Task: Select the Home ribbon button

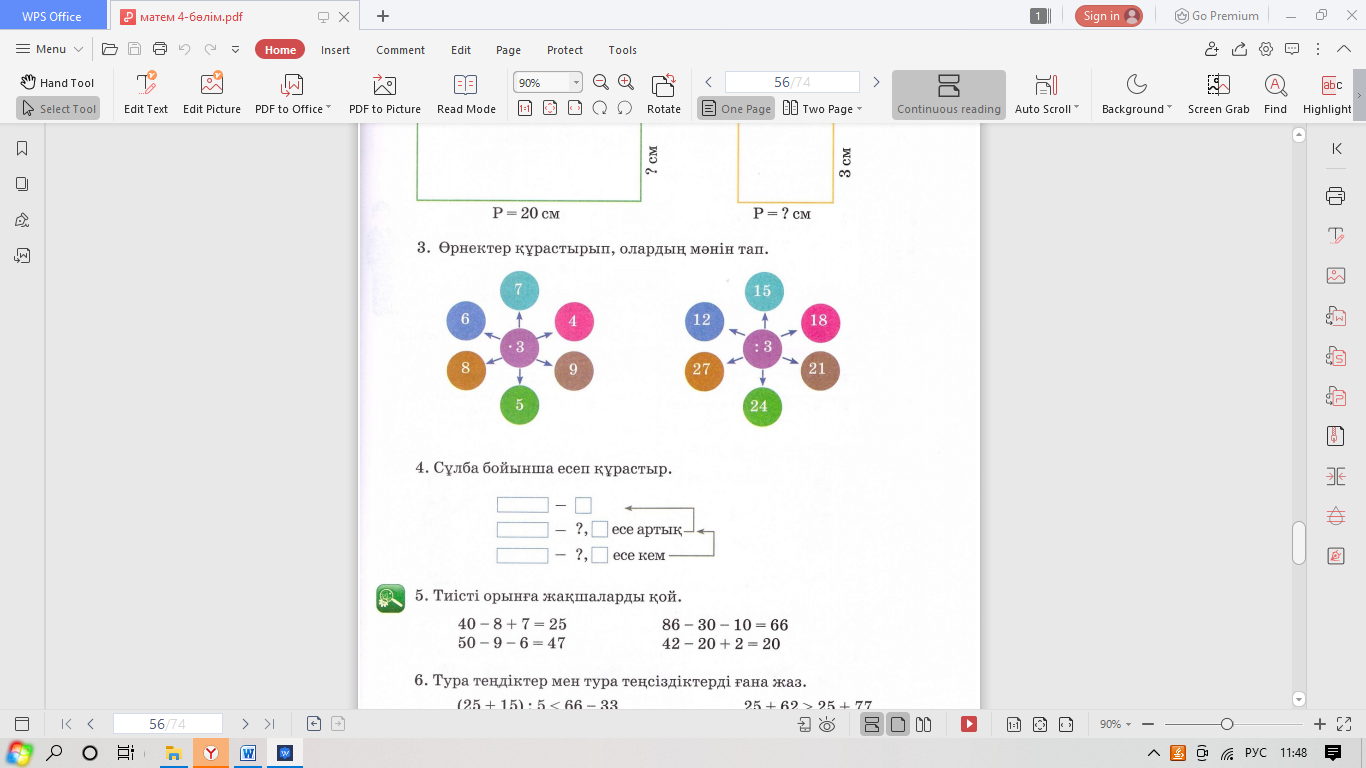Action: pyautogui.click(x=280, y=50)
